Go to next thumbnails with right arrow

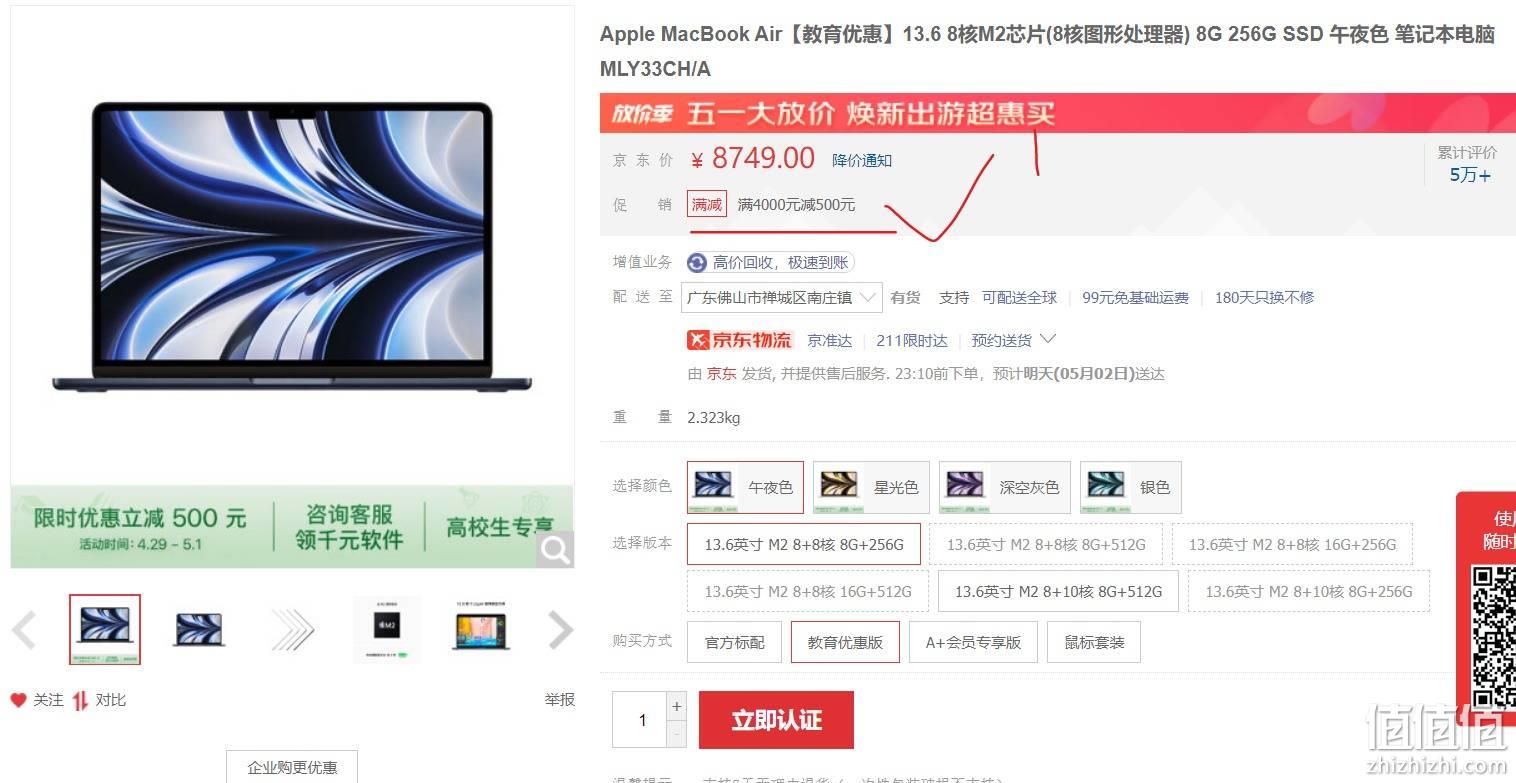pos(561,630)
